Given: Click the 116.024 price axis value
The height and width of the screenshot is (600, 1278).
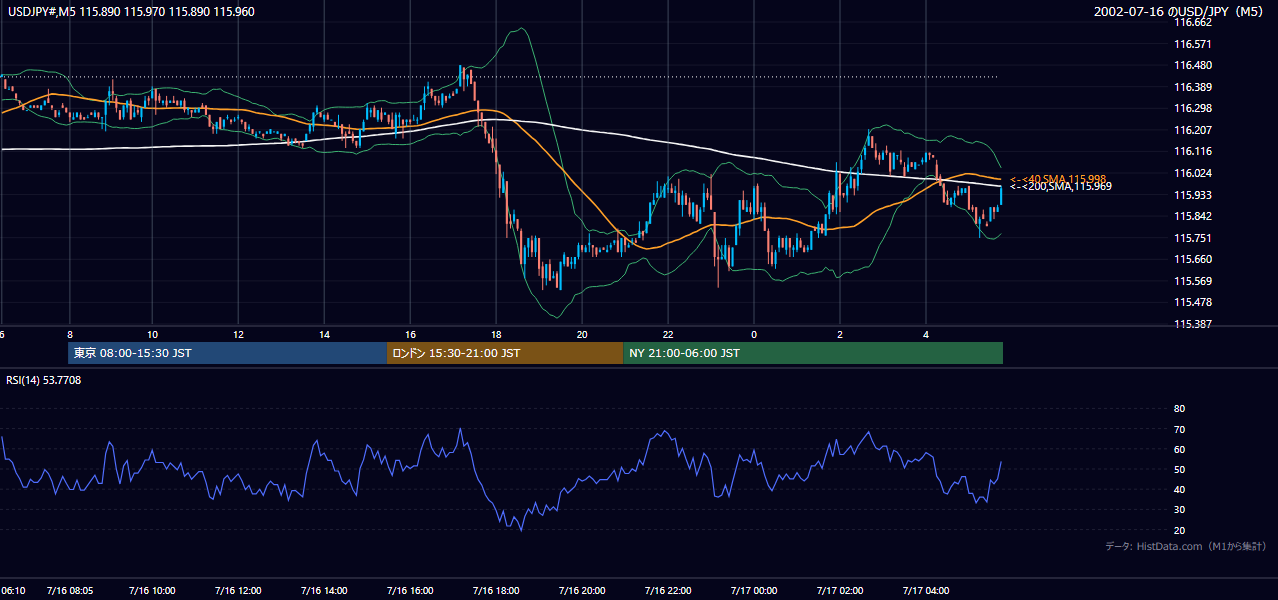Looking at the screenshot, I should (1193, 173).
